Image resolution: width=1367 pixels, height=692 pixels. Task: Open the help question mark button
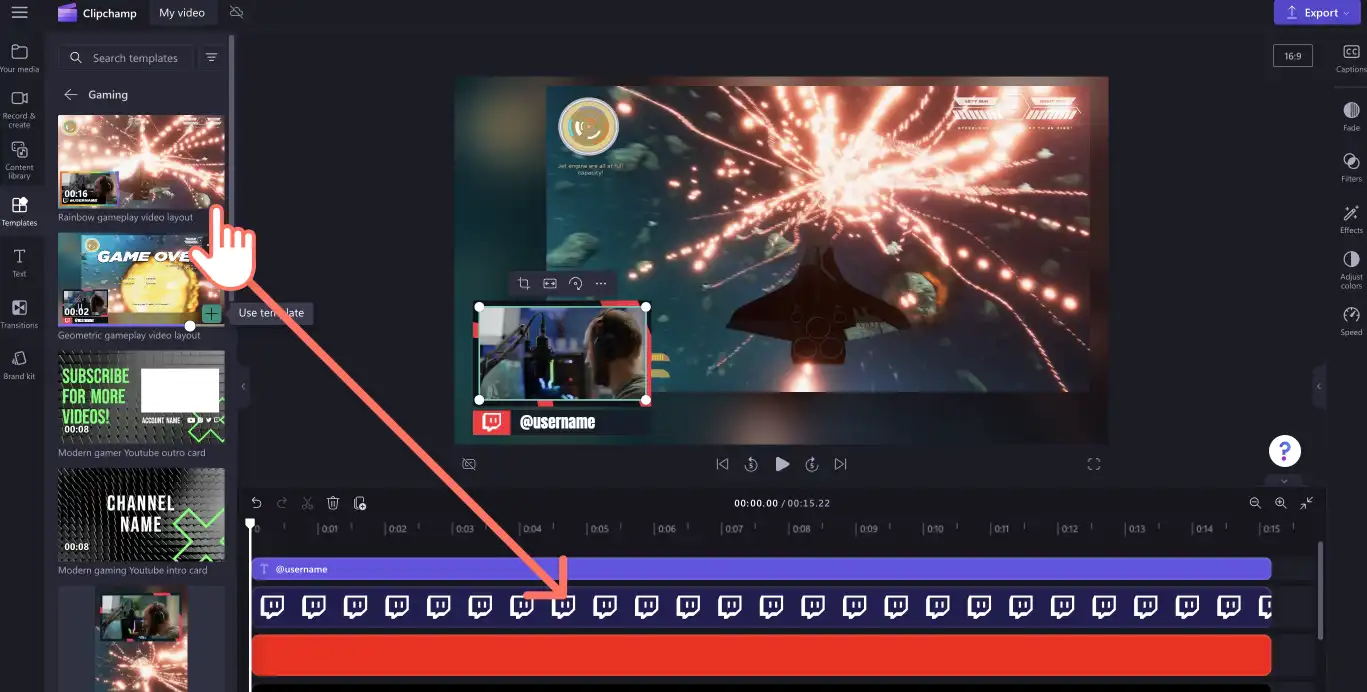[1285, 450]
